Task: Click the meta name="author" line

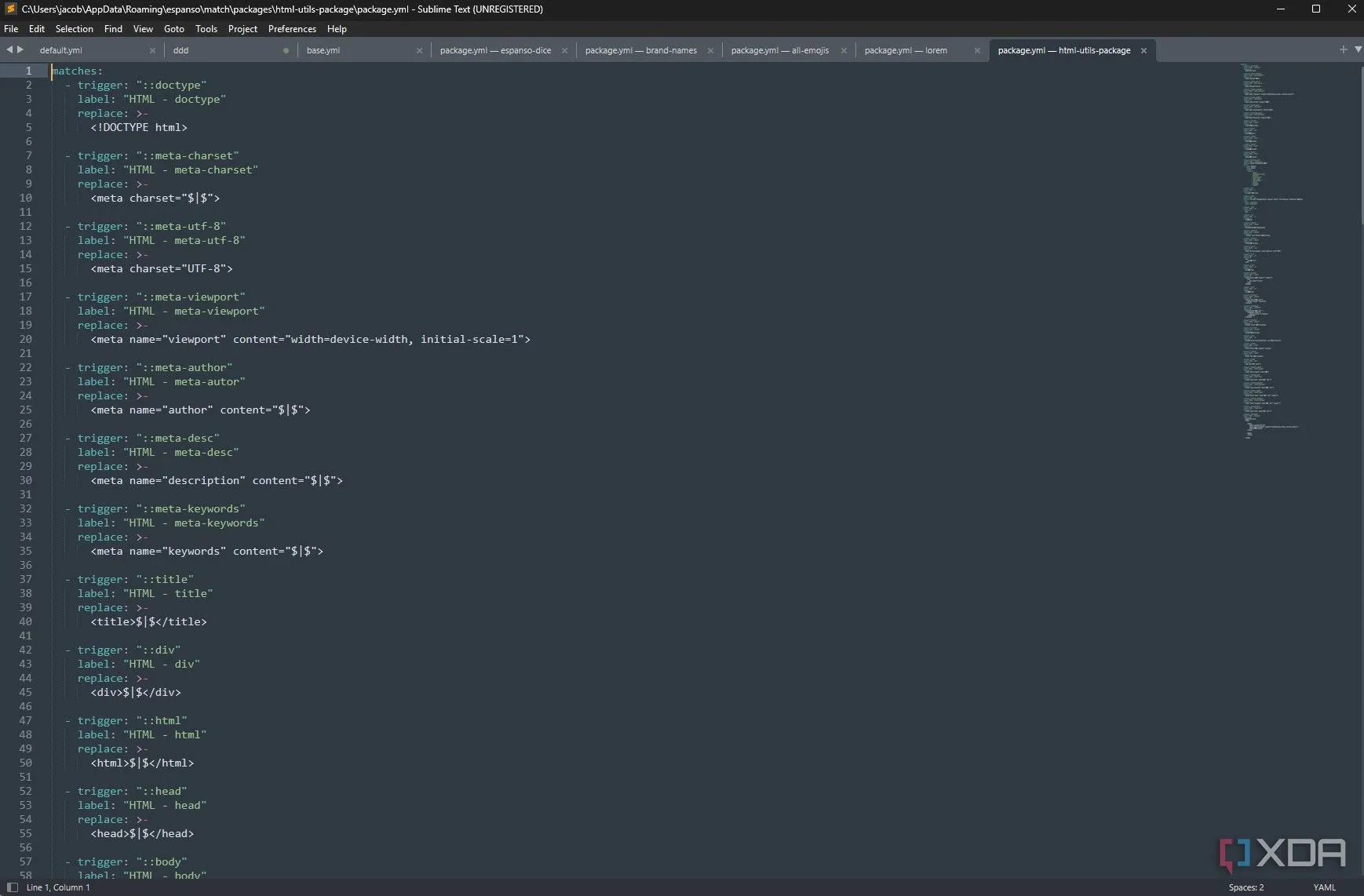Action: point(201,410)
